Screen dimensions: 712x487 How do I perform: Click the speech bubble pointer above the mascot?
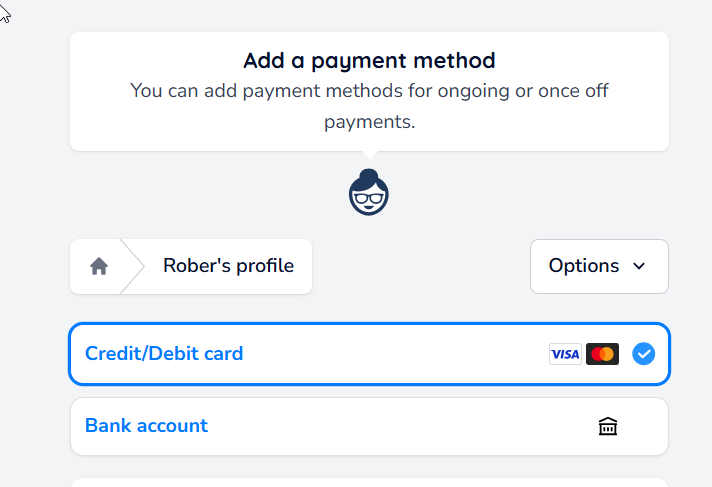click(369, 155)
